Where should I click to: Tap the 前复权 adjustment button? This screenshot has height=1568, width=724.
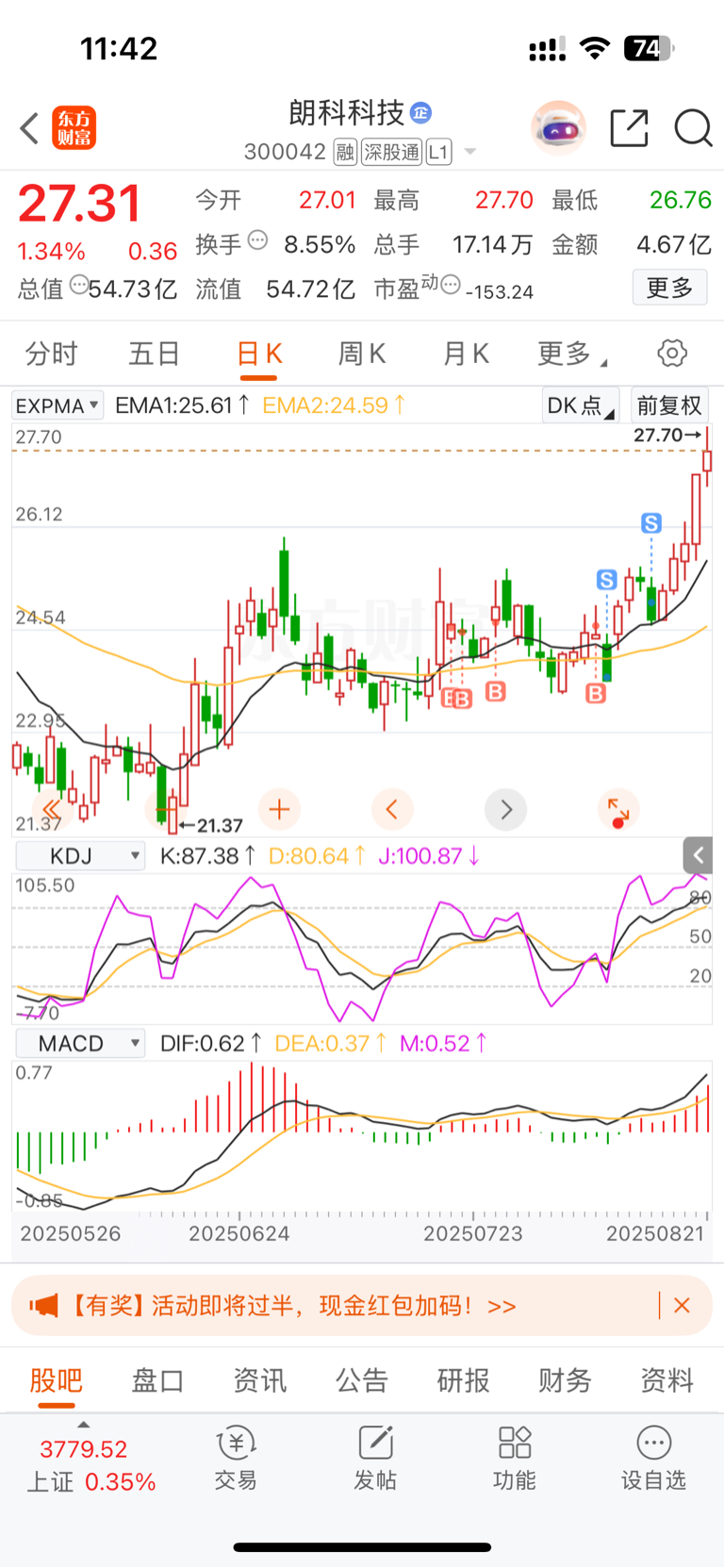pos(669,405)
